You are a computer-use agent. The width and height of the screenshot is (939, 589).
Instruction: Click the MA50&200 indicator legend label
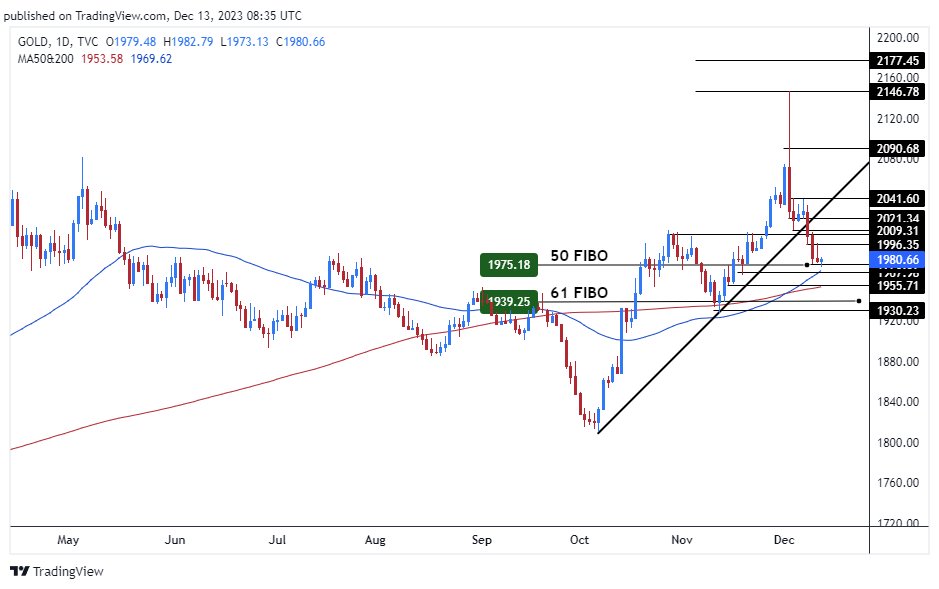coord(46,59)
